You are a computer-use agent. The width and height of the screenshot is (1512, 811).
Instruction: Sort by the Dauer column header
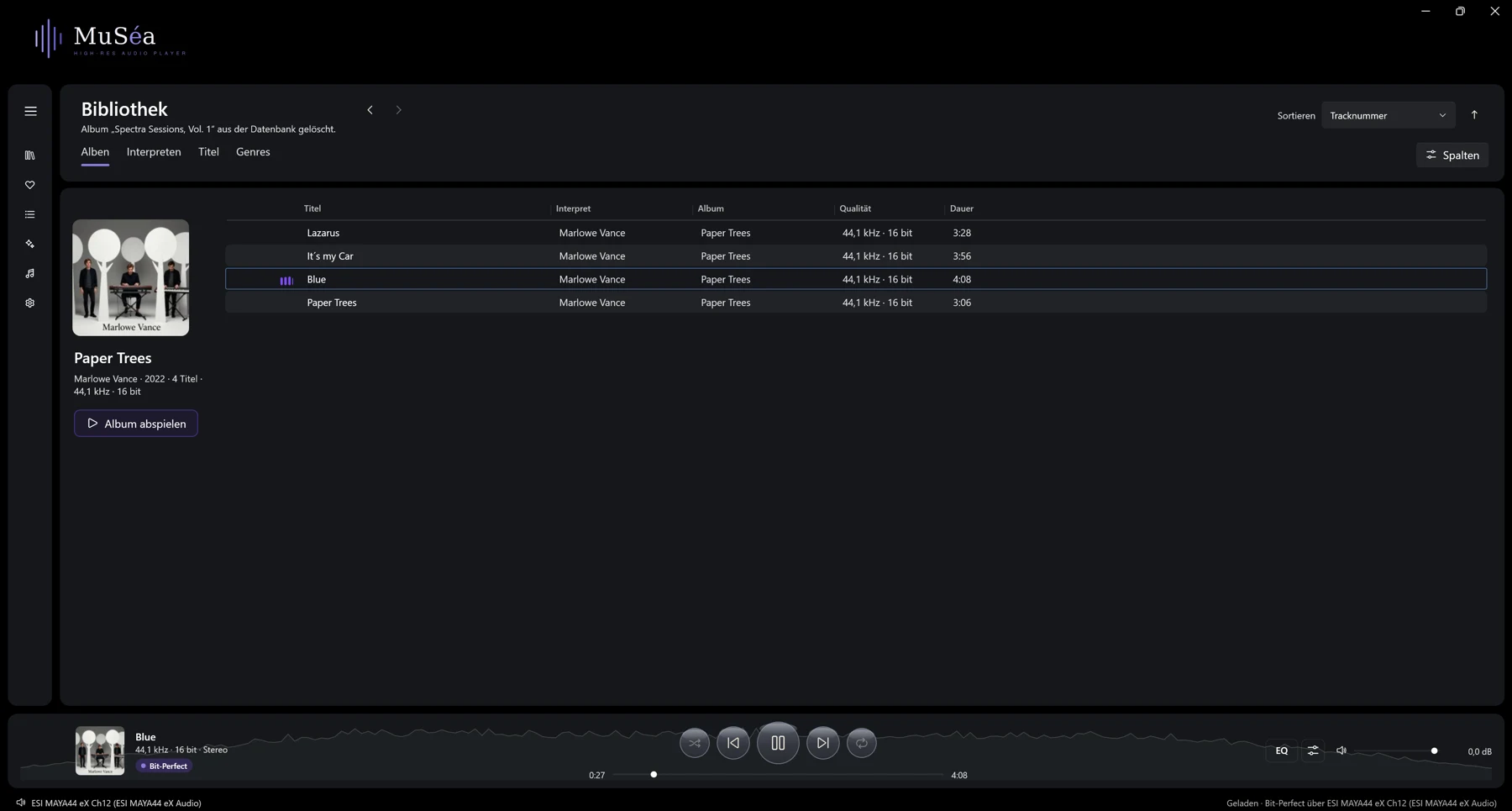pyautogui.click(x=962, y=208)
